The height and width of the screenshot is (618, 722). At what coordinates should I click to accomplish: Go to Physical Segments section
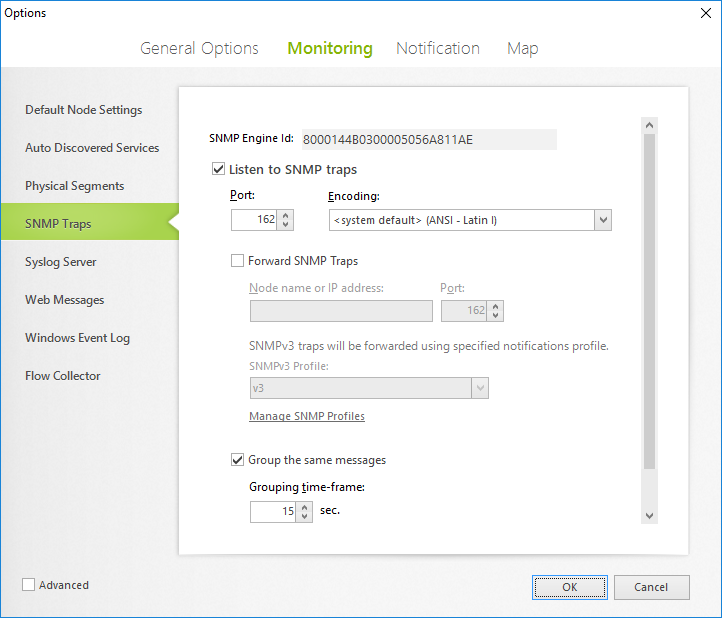pos(75,186)
